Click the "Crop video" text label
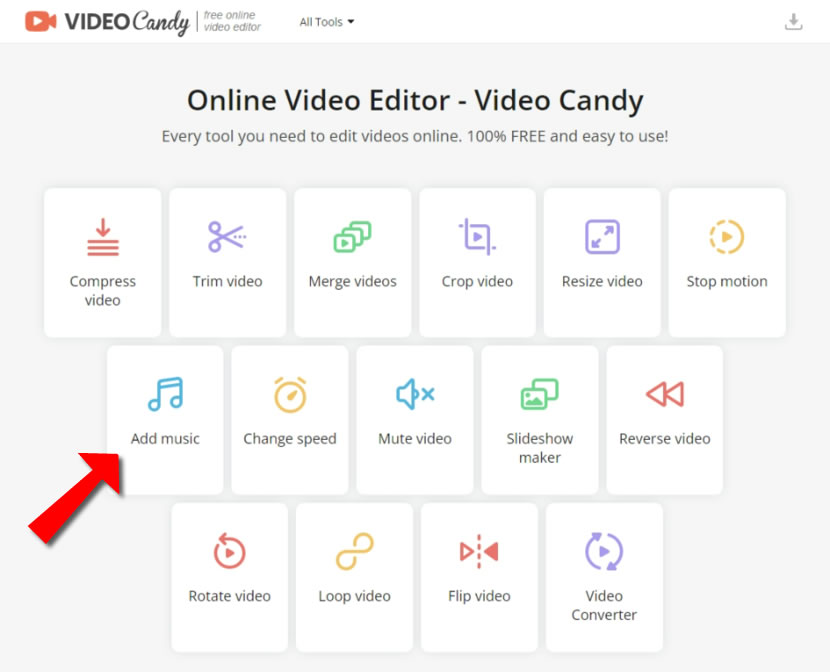 pyautogui.click(x=477, y=281)
